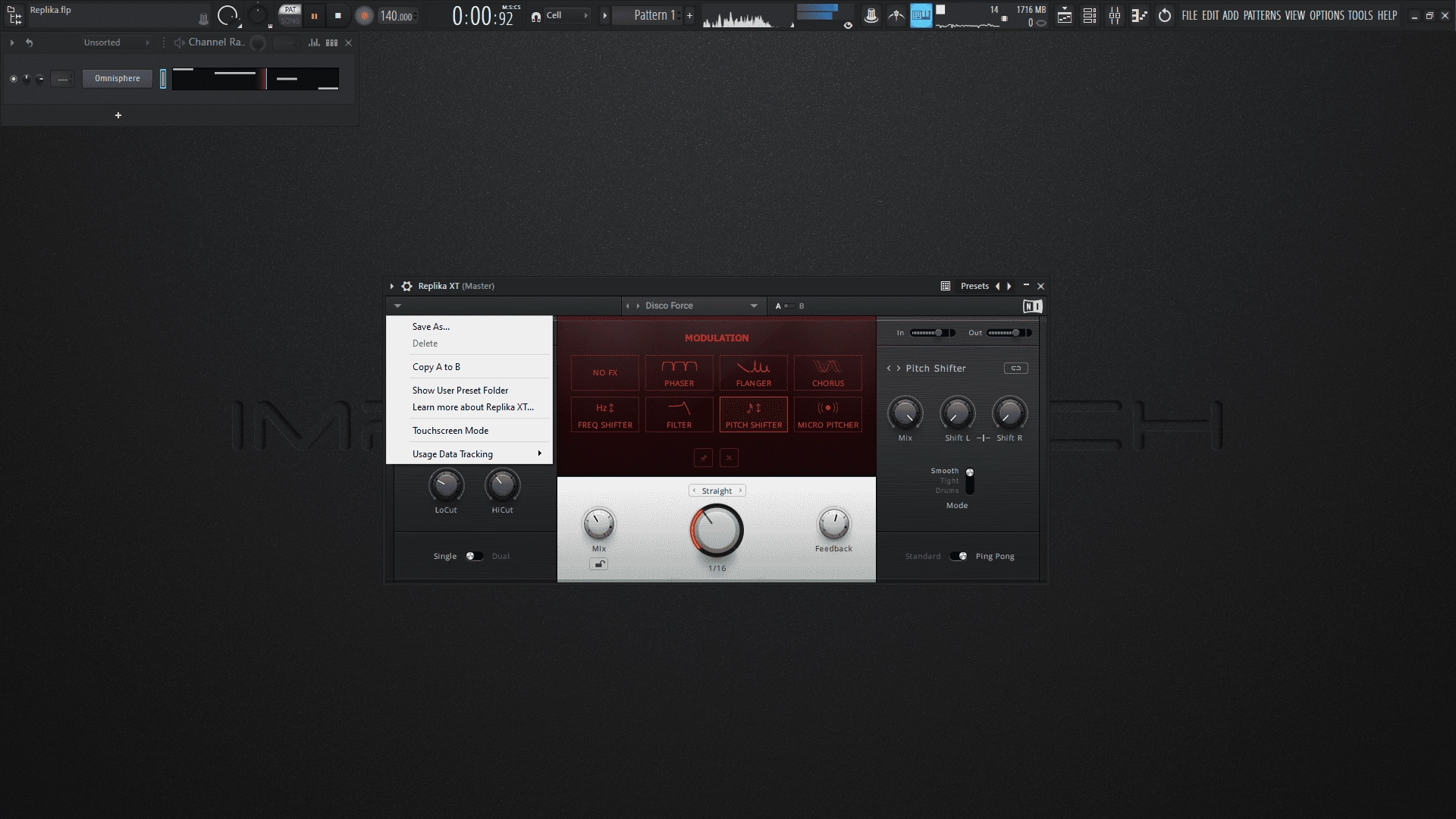Open the HELP menu
The image size is (1456, 819).
1387,15
